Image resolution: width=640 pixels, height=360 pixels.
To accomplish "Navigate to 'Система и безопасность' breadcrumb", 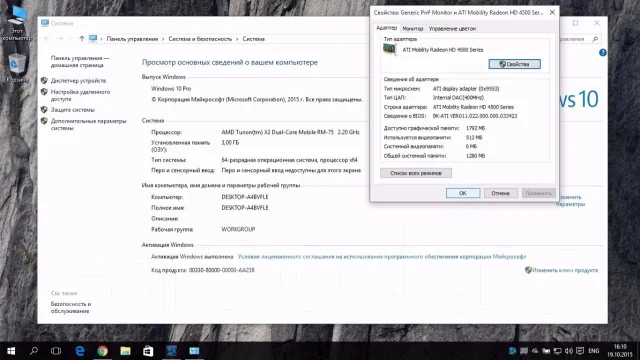I will pyautogui.click(x=200, y=39).
